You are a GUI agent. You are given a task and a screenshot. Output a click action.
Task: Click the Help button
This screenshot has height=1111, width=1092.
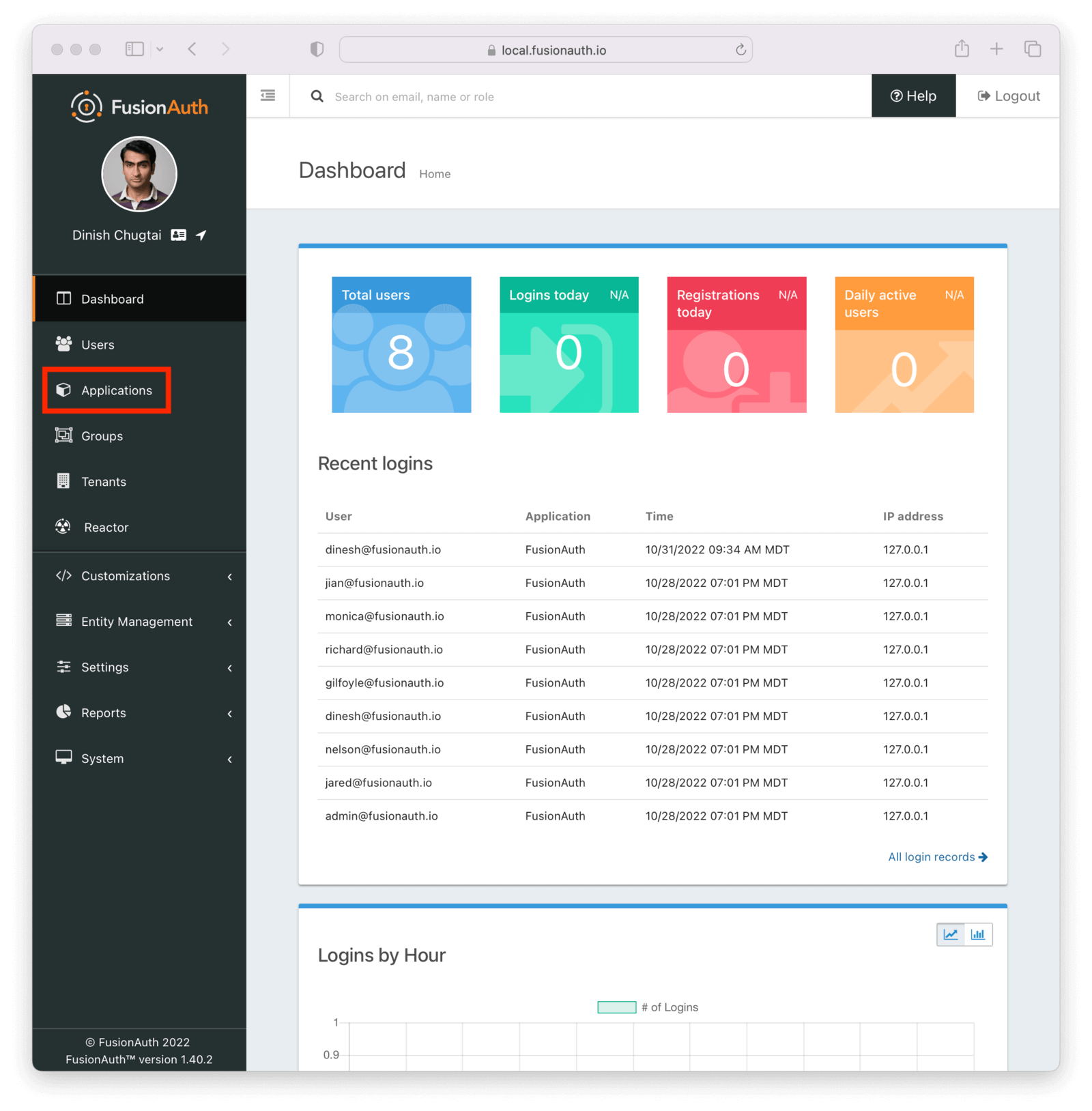click(x=913, y=96)
